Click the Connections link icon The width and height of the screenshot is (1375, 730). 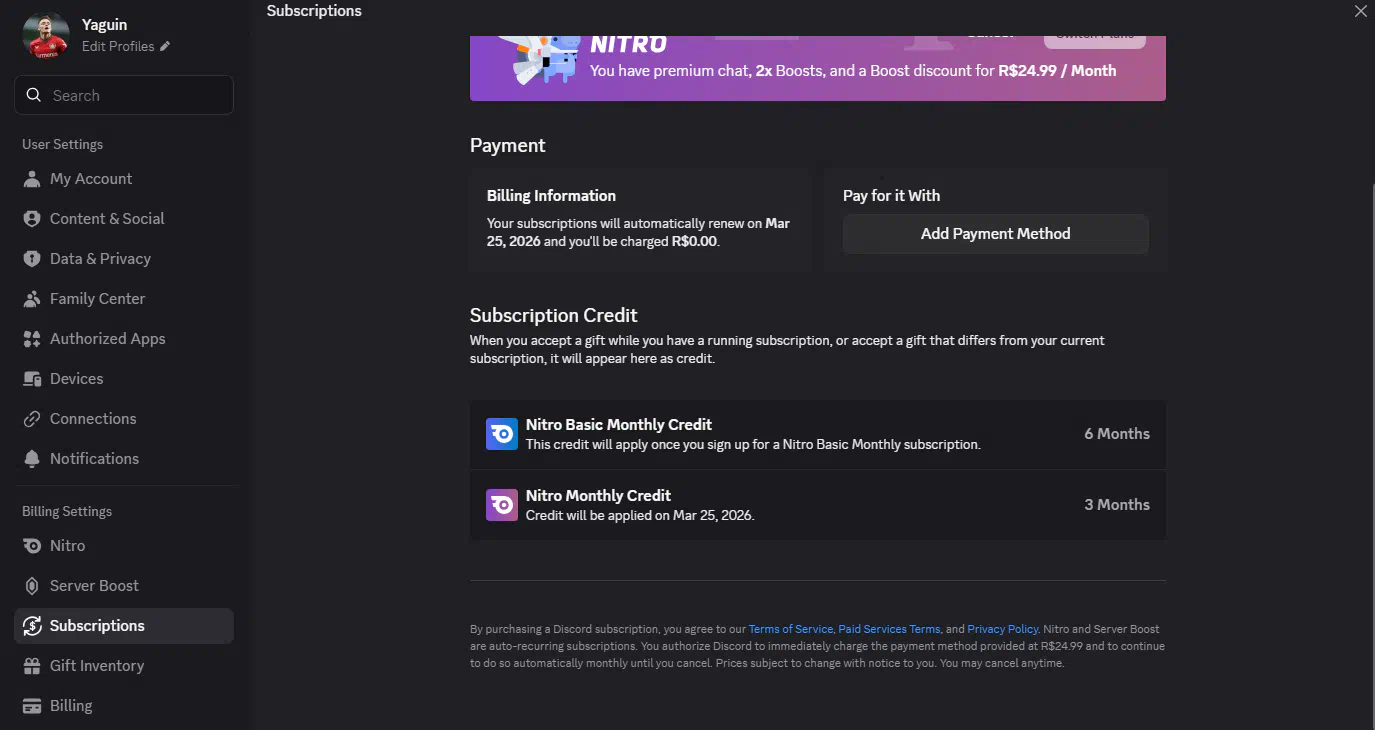pos(32,419)
